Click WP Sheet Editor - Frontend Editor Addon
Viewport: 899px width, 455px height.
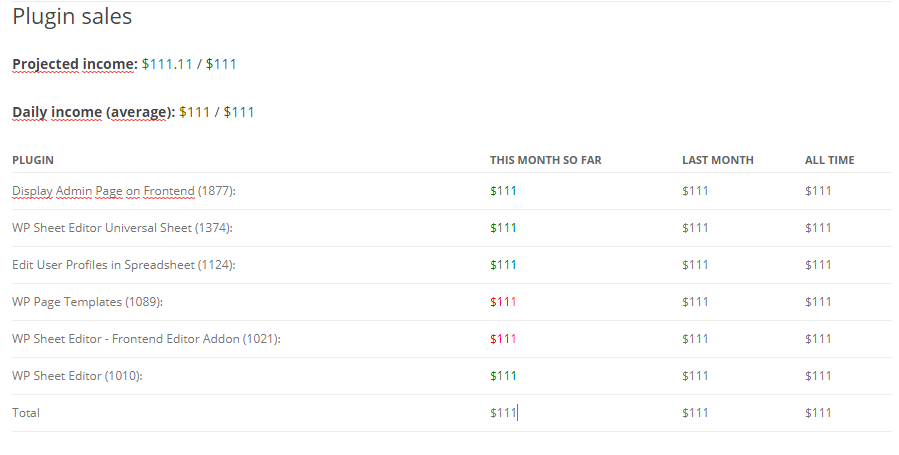click(x=146, y=339)
